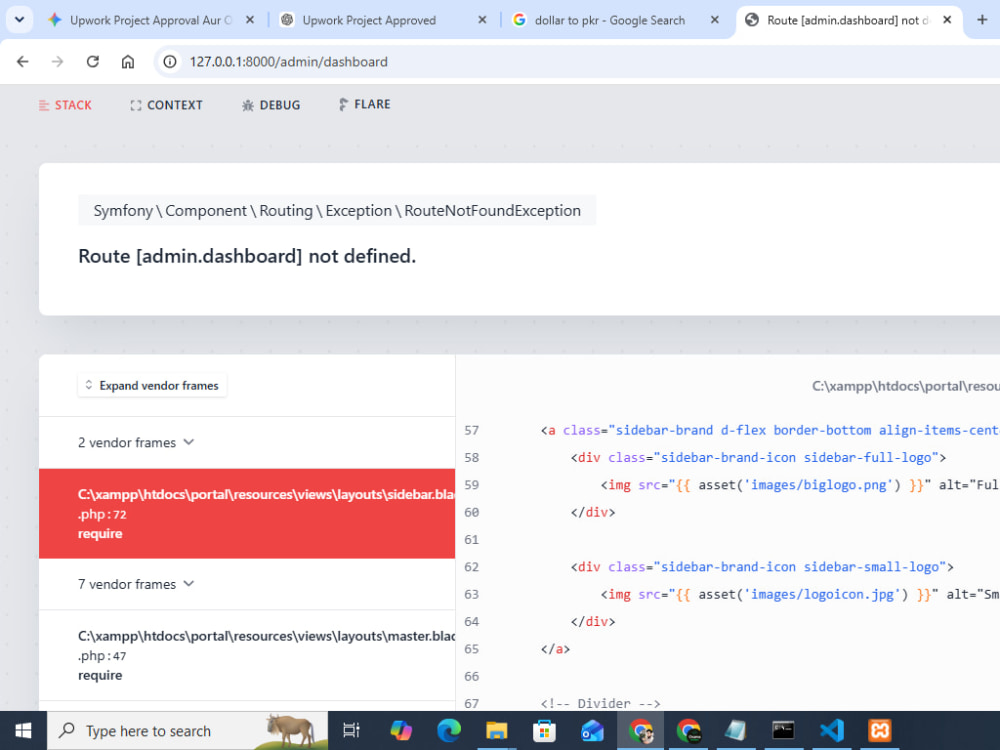Open Visual Studio Code from the taskbar
This screenshot has width=1000, height=750.
[832, 731]
